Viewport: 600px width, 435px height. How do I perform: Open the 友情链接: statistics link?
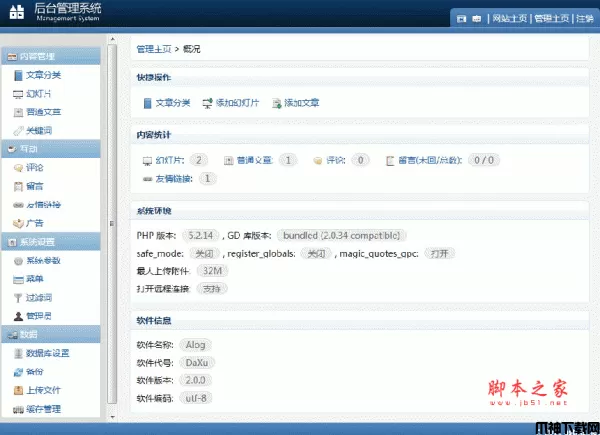(x=174, y=179)
